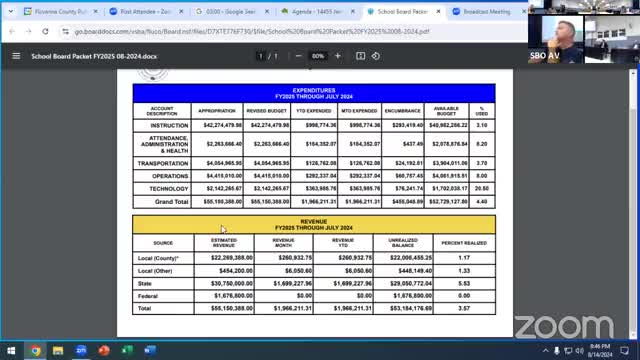640x360 pixels.
Task: Click the PDF zoom percentage field
Action: 318,56
